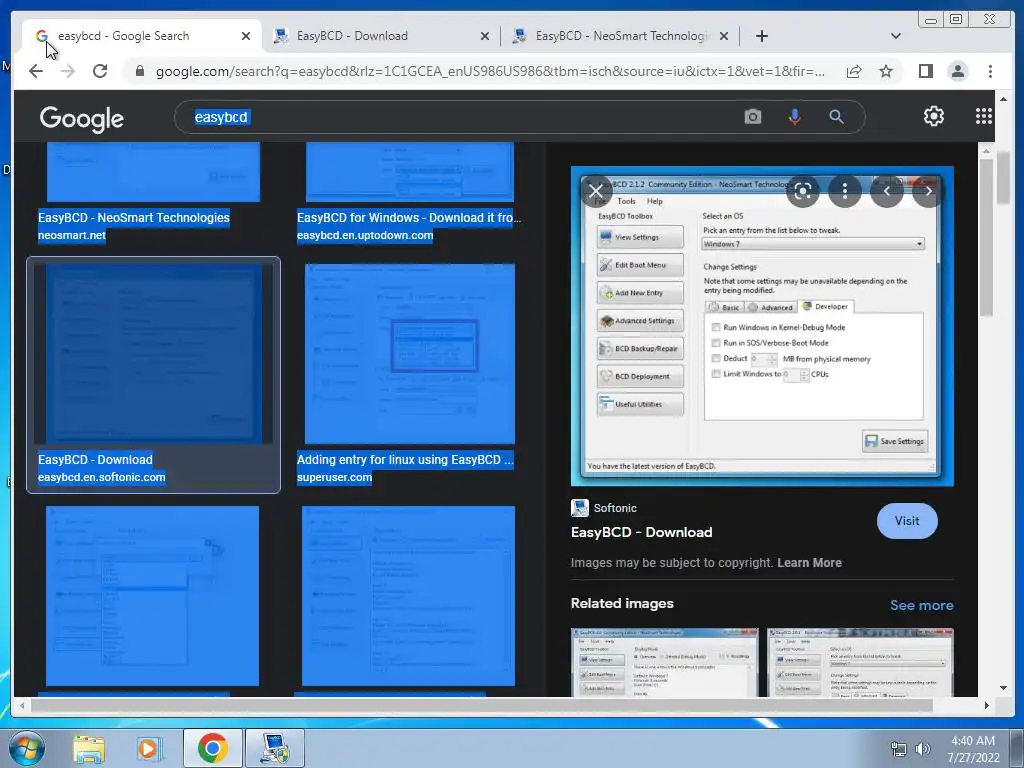Open EasyBCD - NeoSmart Technologies result title
The height and width of the screenshot is (768, 1024).
(x=134, y=217)
